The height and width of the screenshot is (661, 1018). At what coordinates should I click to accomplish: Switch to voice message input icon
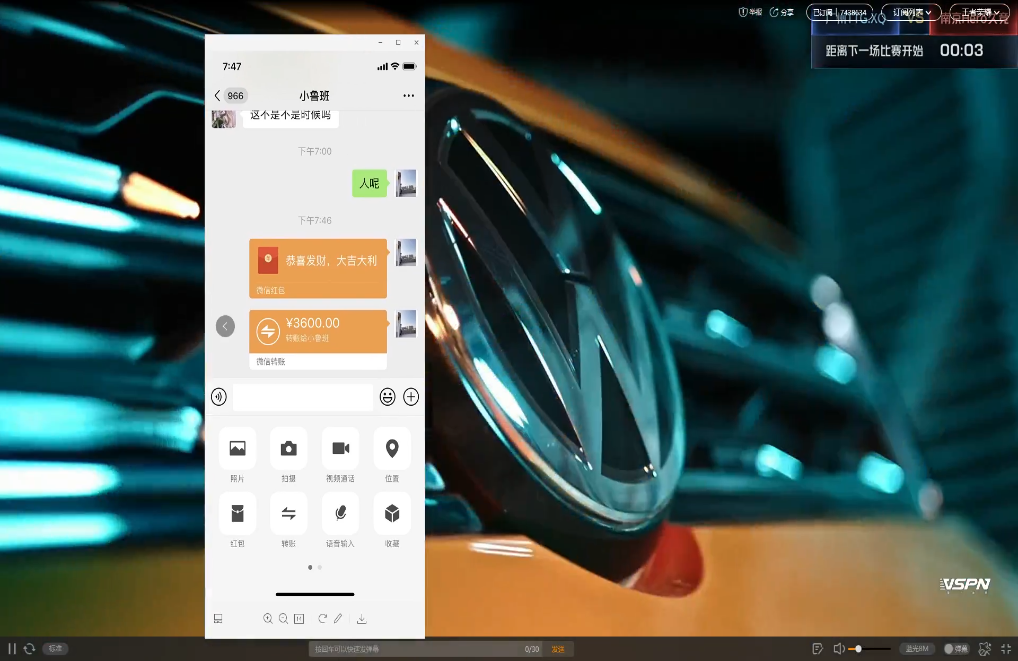pos(219,397)
